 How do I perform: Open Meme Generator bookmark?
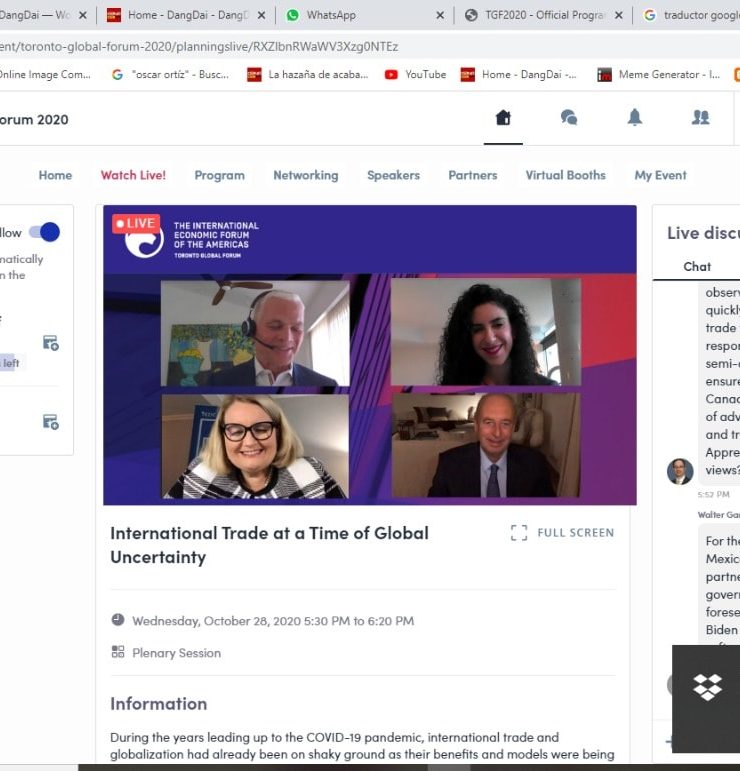pos(659,75)
